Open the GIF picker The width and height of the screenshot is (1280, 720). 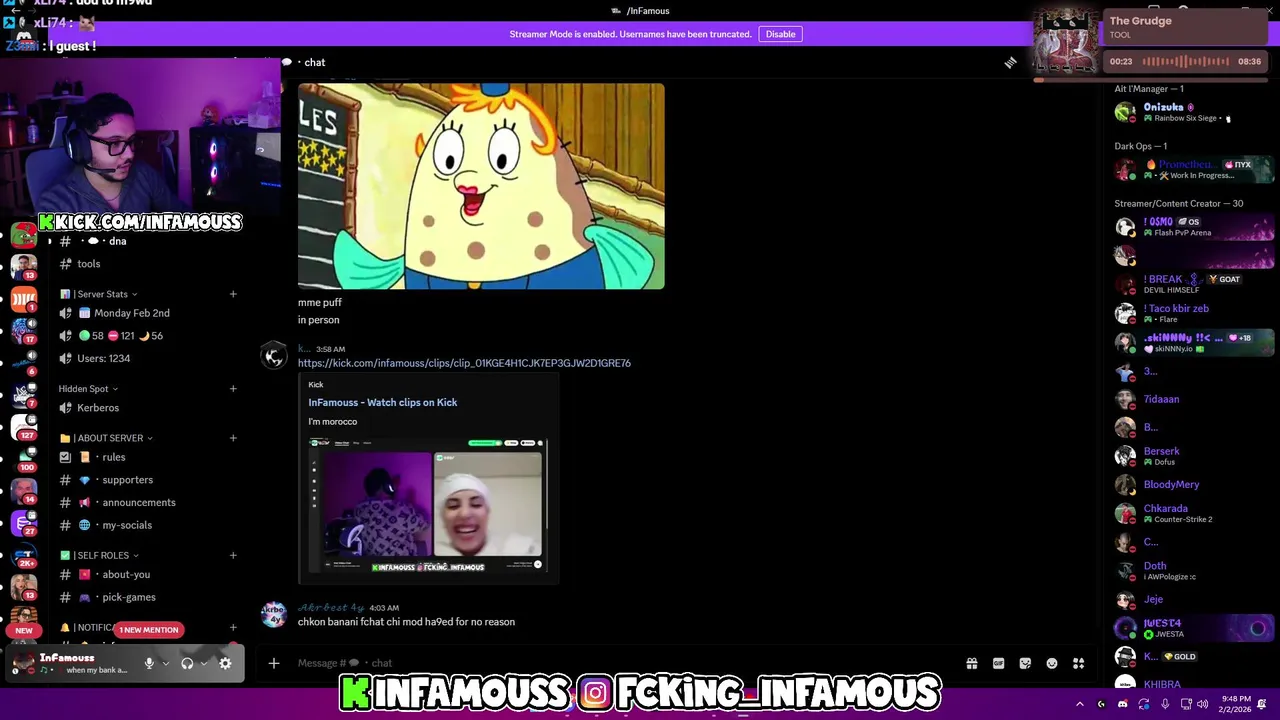(x=998, y=663)
